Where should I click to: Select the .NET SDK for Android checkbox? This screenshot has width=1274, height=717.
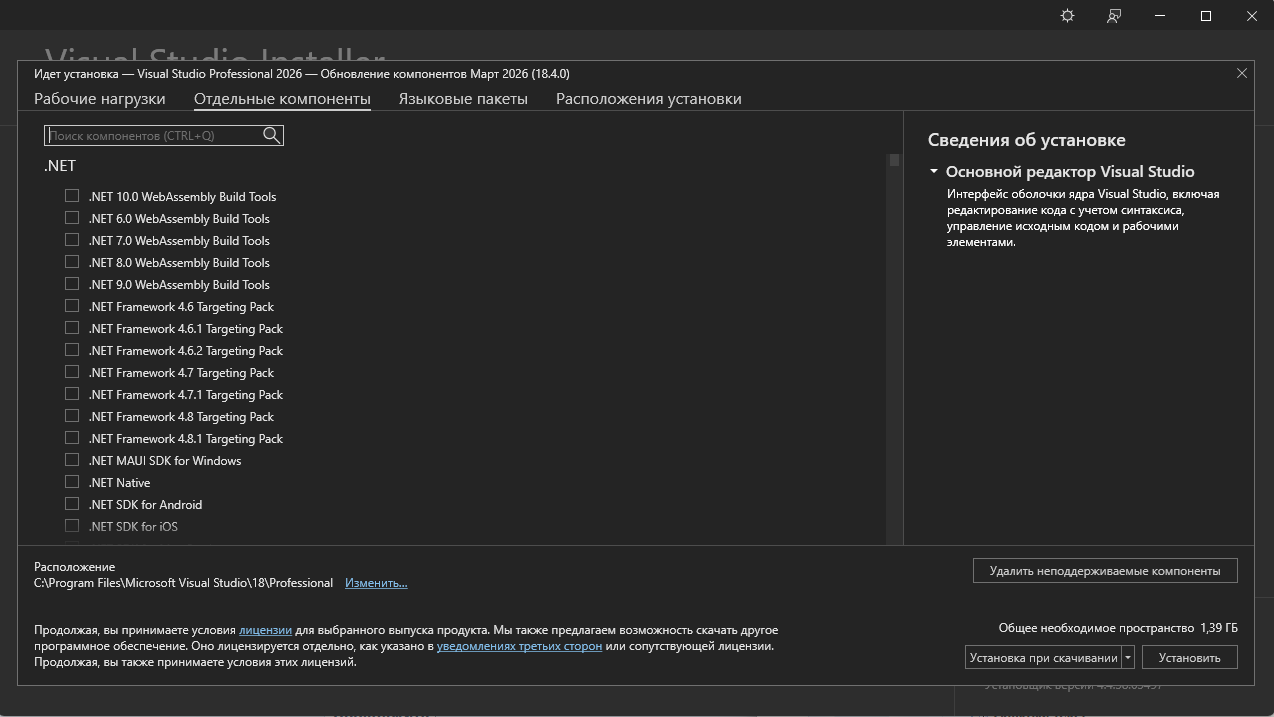72,504
